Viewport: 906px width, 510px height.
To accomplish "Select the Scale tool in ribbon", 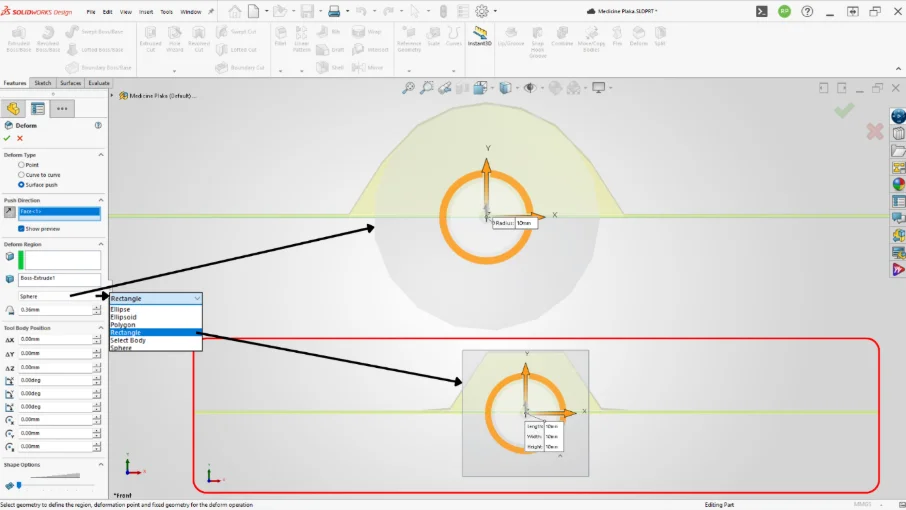I will tap(434, 36).
